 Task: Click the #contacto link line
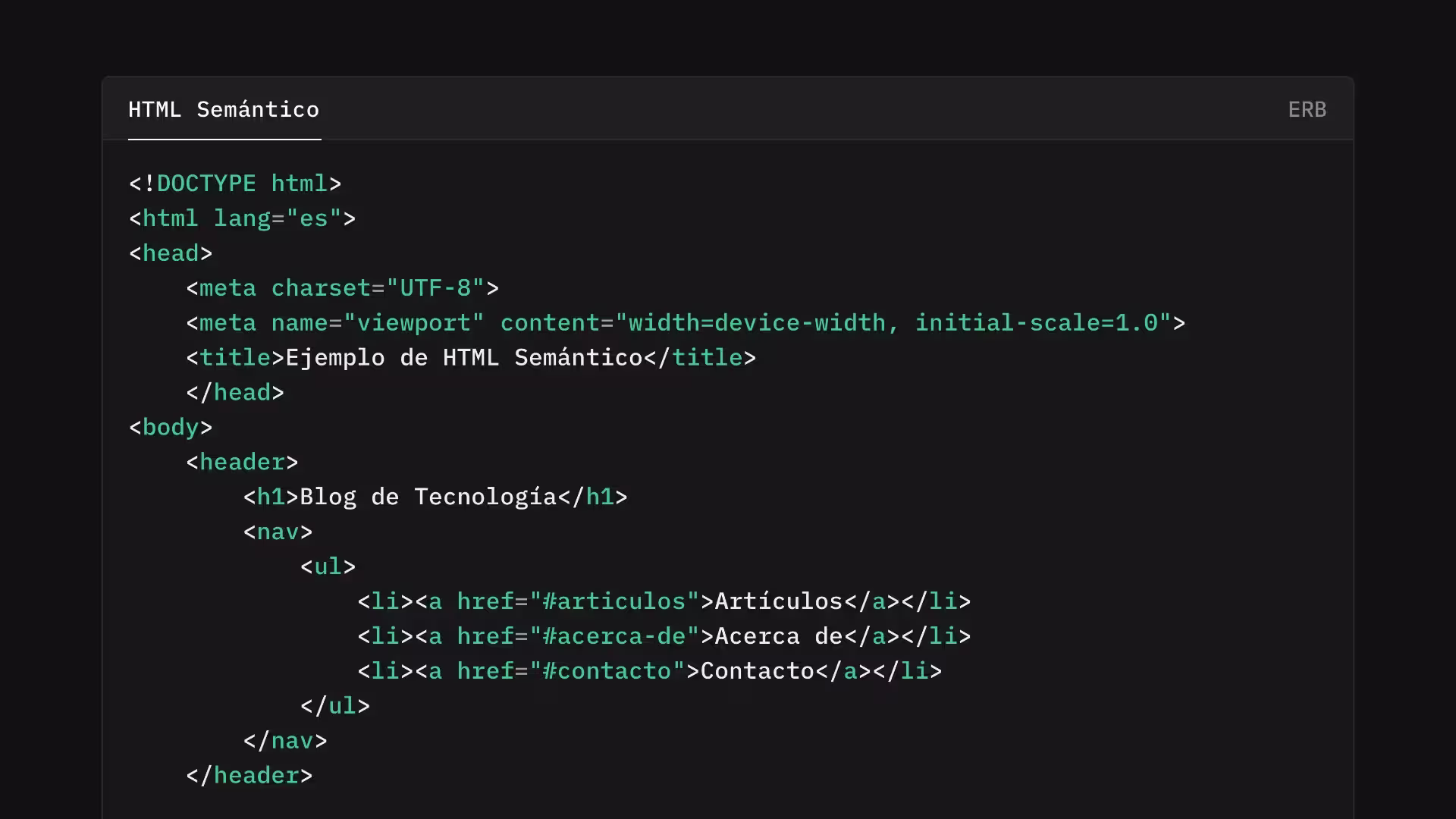click(x=650, y=672)
